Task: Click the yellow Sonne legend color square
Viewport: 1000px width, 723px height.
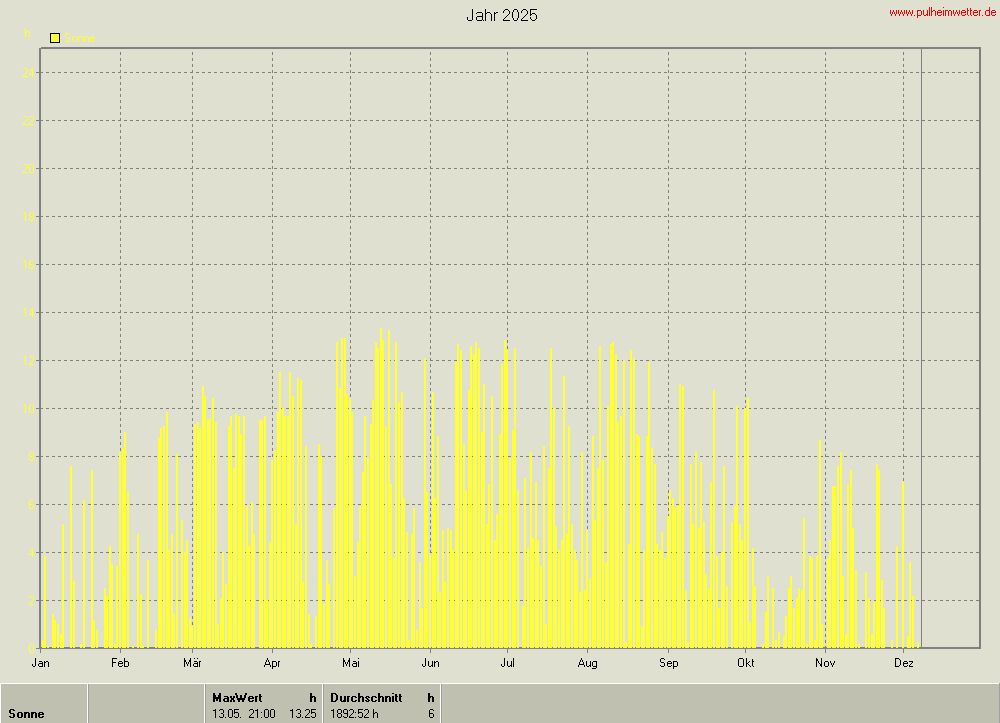Action: click(x=55, y=38)
